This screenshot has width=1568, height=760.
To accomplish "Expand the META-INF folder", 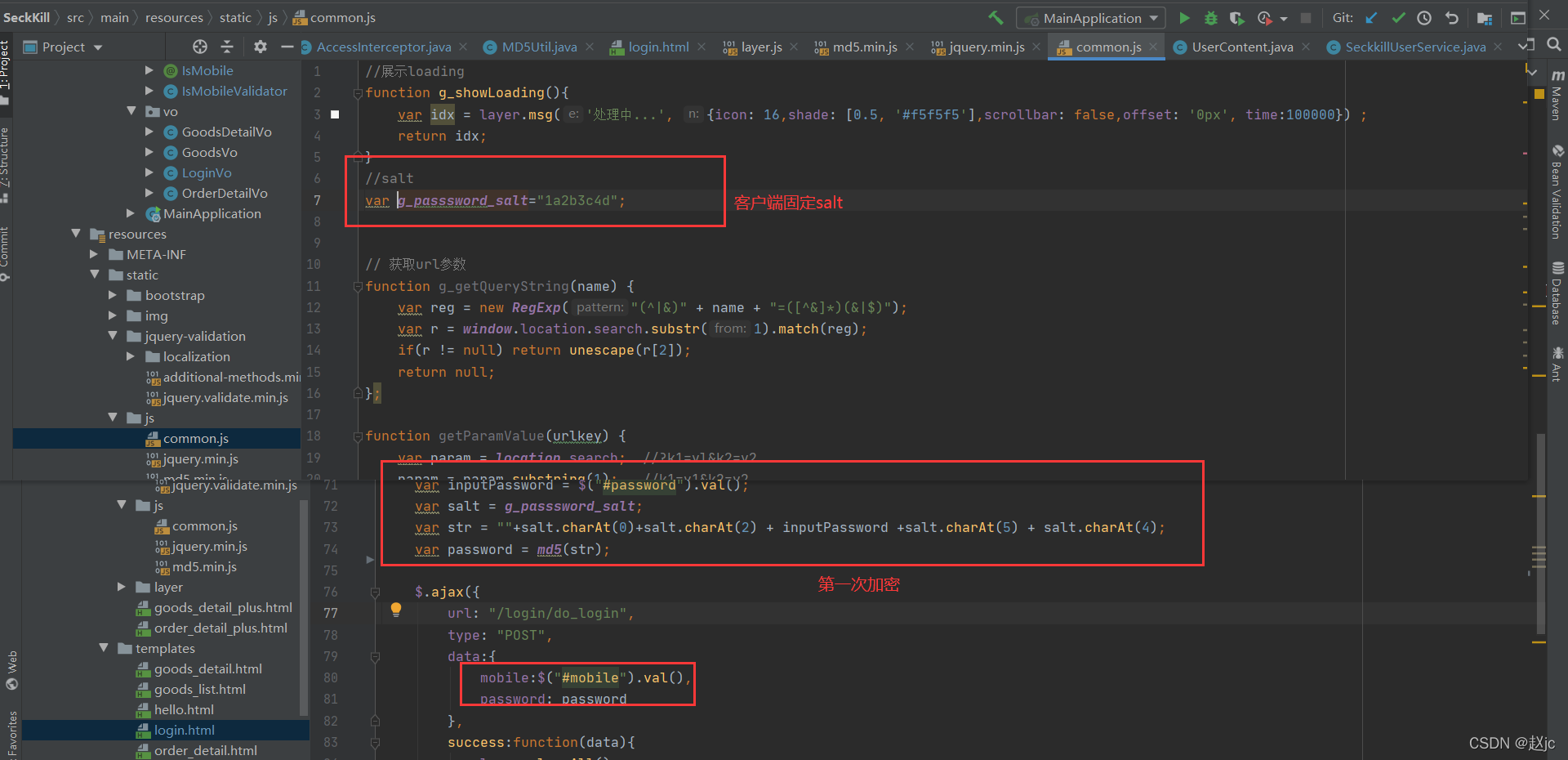I will (95, 254).
